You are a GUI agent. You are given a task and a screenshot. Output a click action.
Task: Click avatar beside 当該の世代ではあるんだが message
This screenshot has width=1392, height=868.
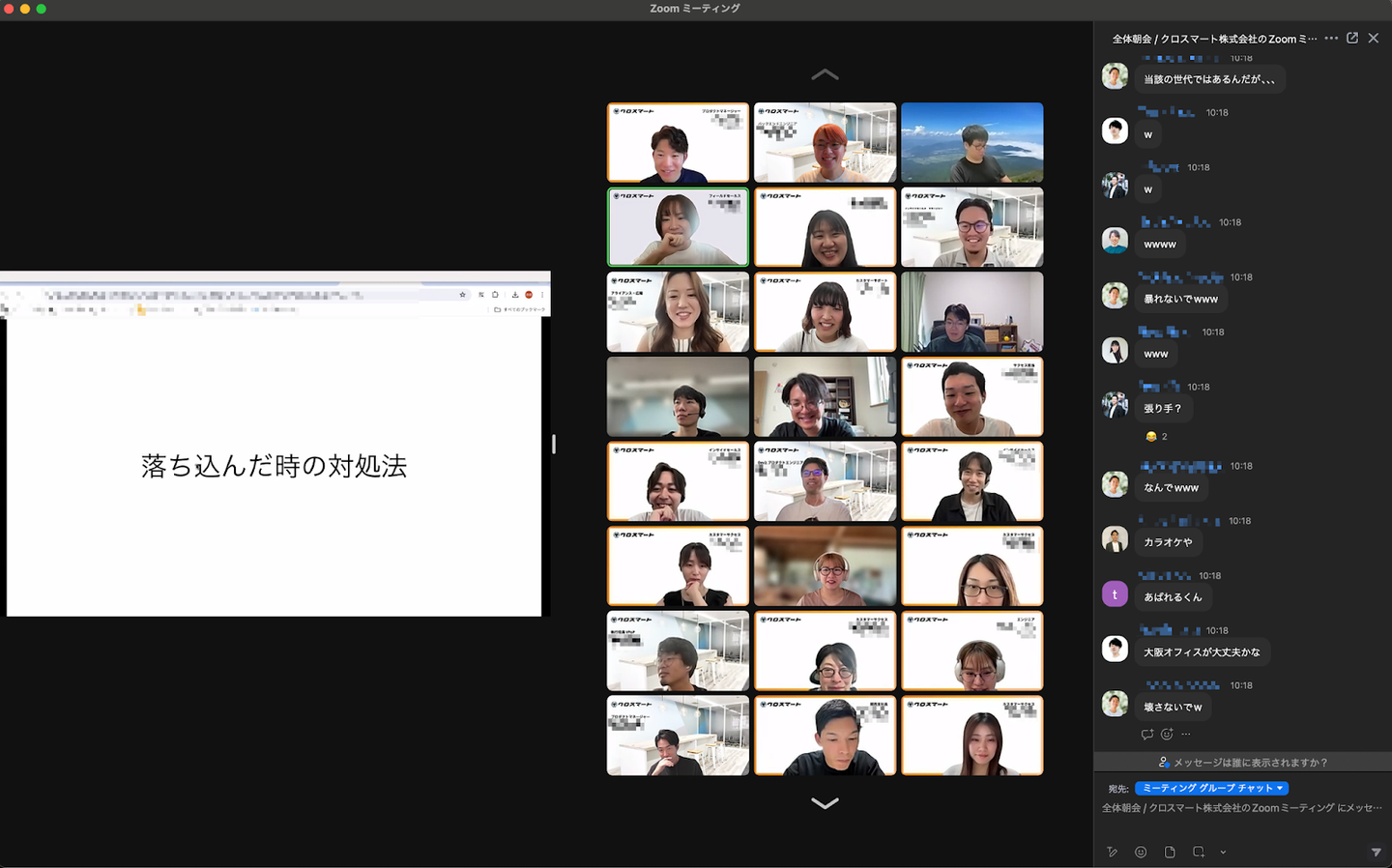coord(1115,75)
